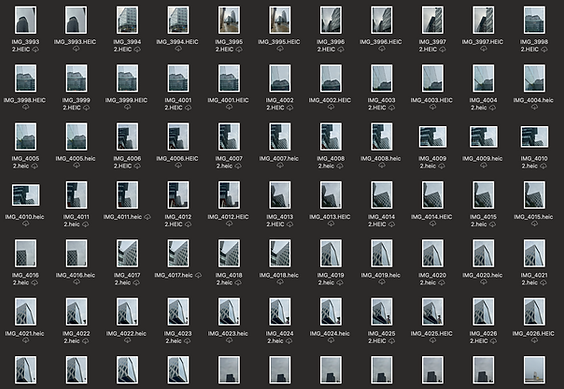Pick the IMG_4004.heic thumbnail
This screenshot has width=564, height=389.
click(535, 78)
